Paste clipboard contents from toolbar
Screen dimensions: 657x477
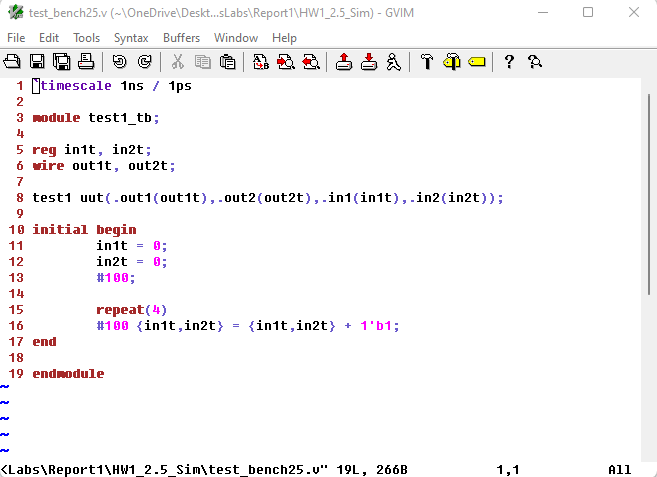[227, 62]
